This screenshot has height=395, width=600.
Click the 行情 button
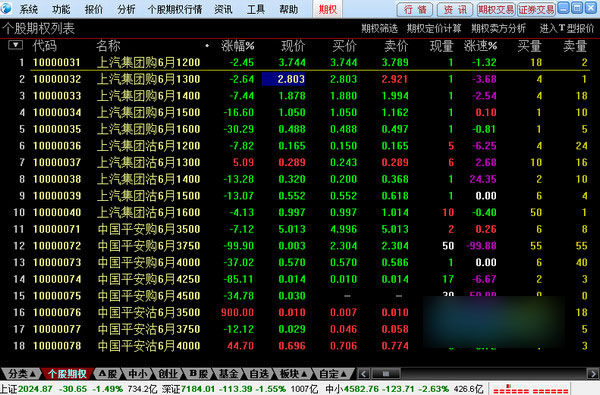(x=415, y=9)
